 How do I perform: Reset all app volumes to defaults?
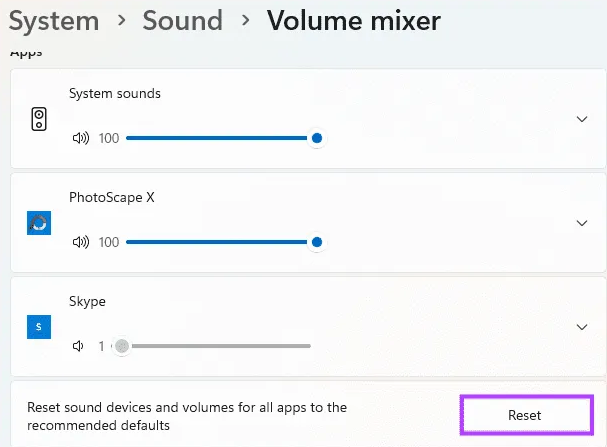coord(526,415)
